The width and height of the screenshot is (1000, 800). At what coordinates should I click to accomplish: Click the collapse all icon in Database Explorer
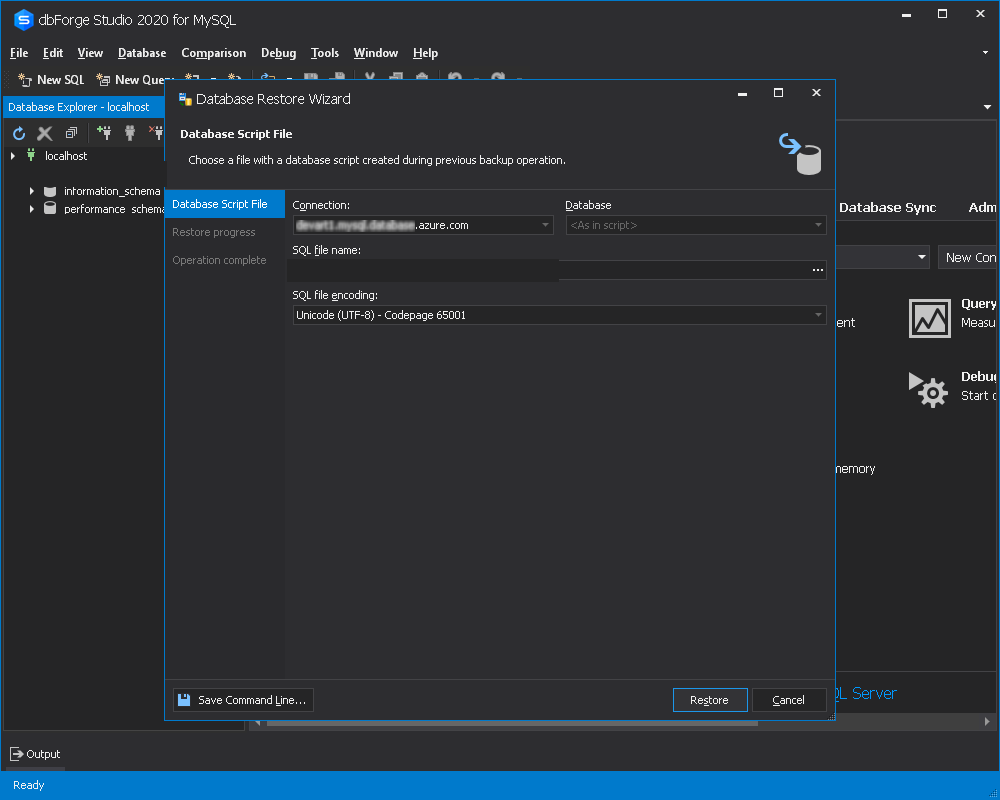coord(71,133)
